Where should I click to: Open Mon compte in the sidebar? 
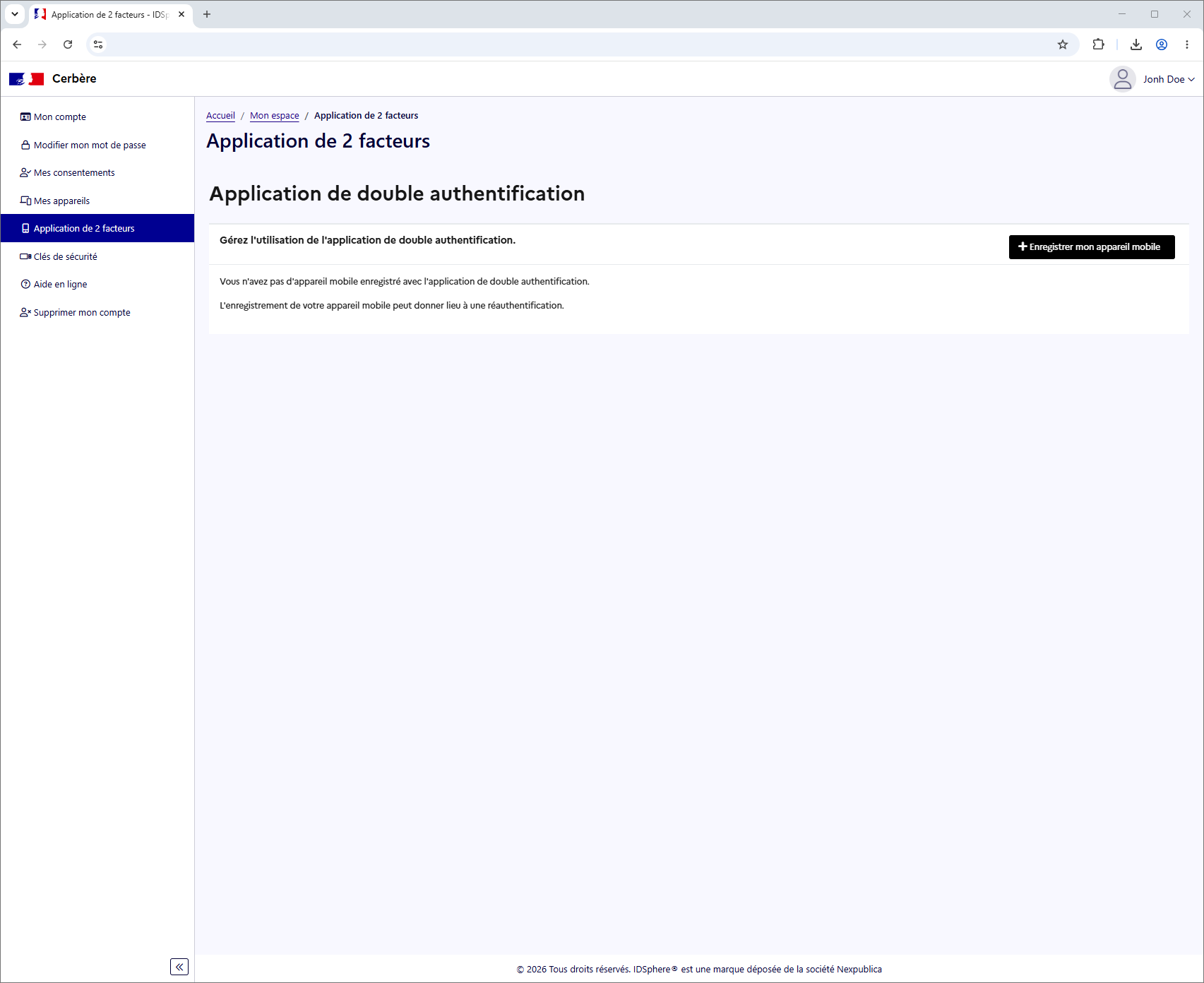click(97, 117)
